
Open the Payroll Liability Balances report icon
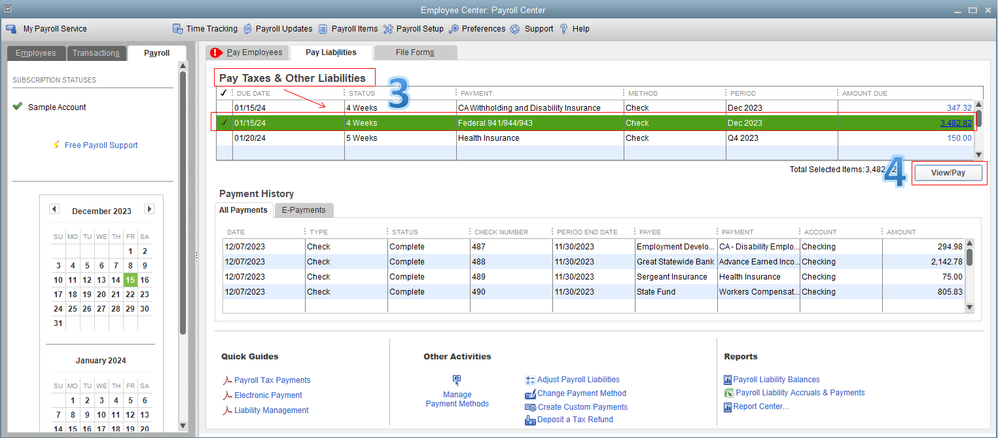727,380
